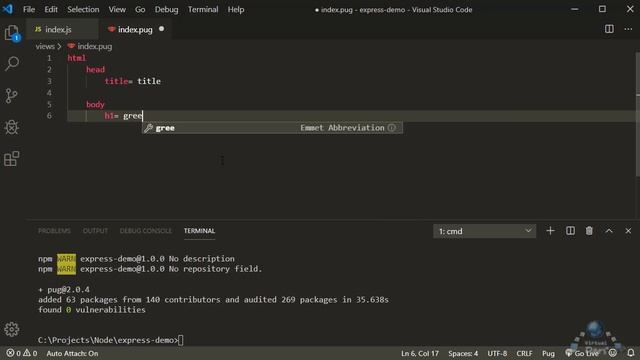Click the head tag on line 2
This screenshot has height=360, width=640.
coord(96,69)
